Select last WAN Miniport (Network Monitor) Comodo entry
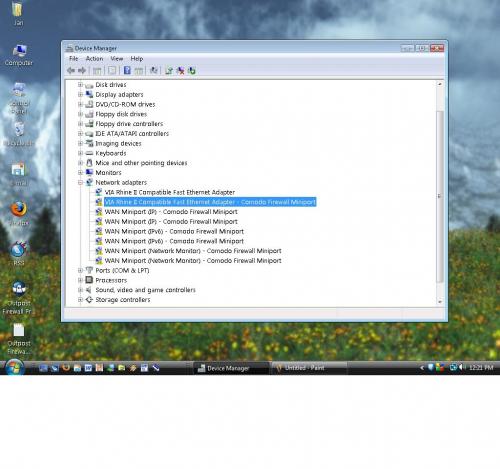Viewport: 500px width, 469px height. coord(193,261)
